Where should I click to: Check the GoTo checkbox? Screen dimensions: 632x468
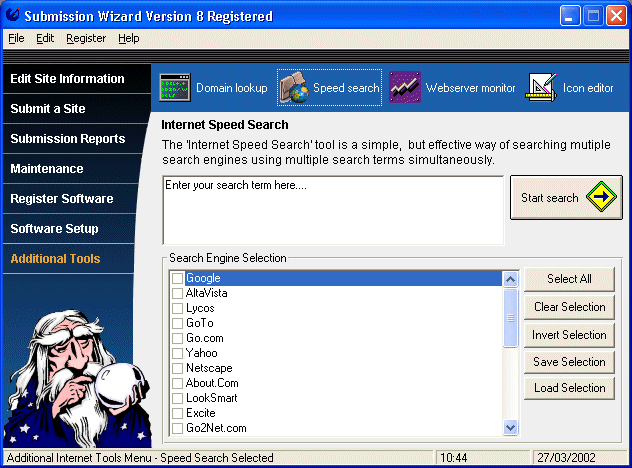177,323
